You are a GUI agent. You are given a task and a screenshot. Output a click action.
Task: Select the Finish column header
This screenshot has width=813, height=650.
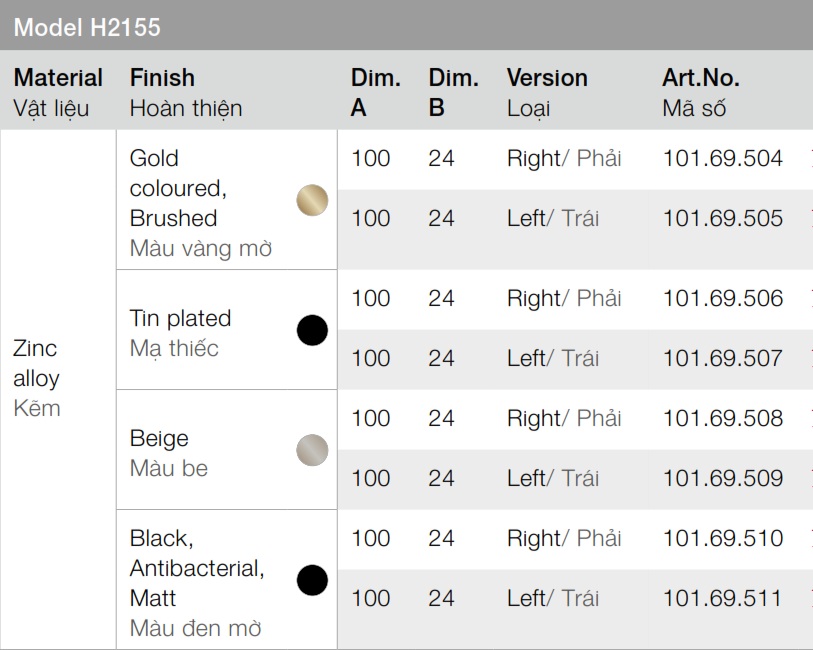(186, 92)
